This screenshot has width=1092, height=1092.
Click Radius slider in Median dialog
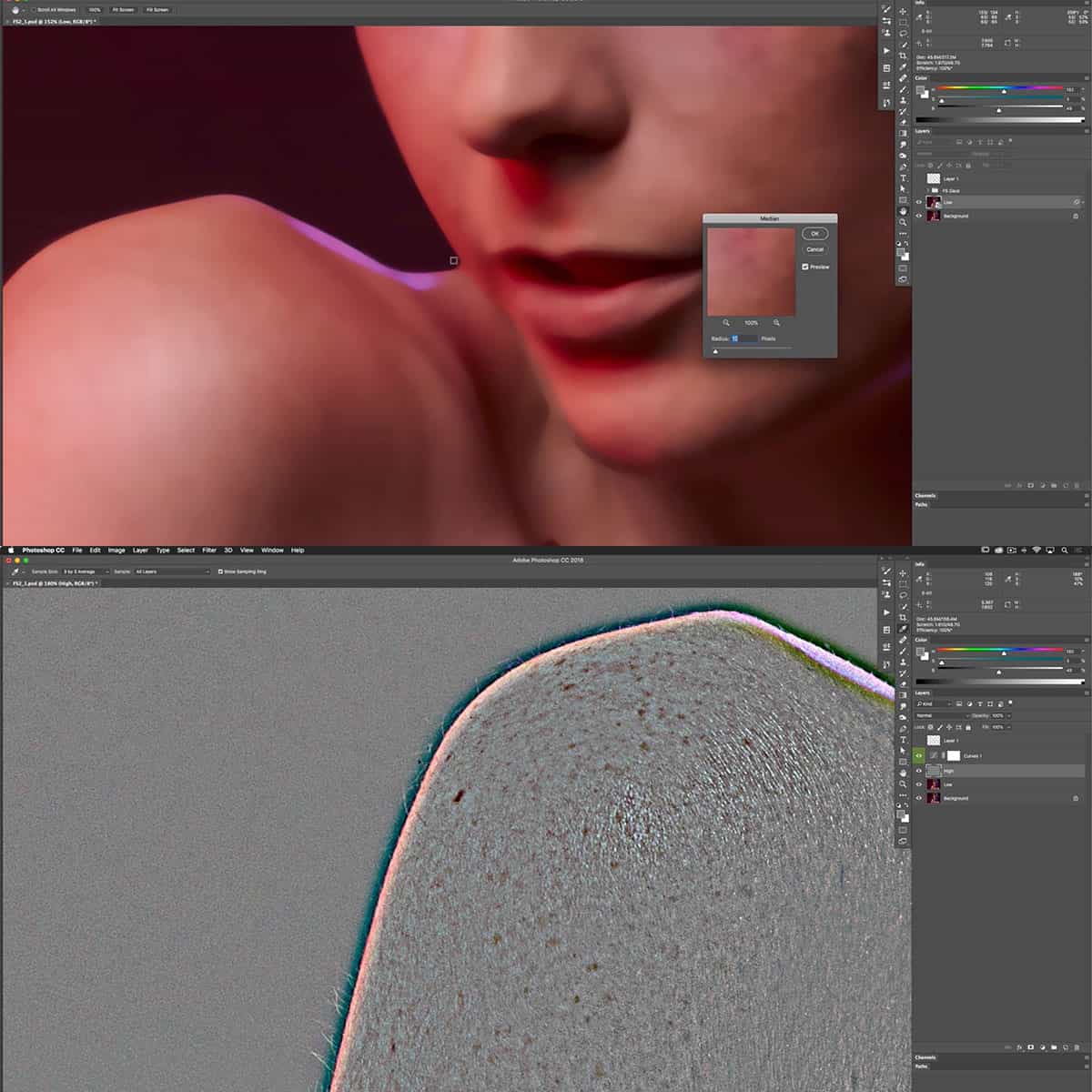pyautogui.click(x=751, y=349)
